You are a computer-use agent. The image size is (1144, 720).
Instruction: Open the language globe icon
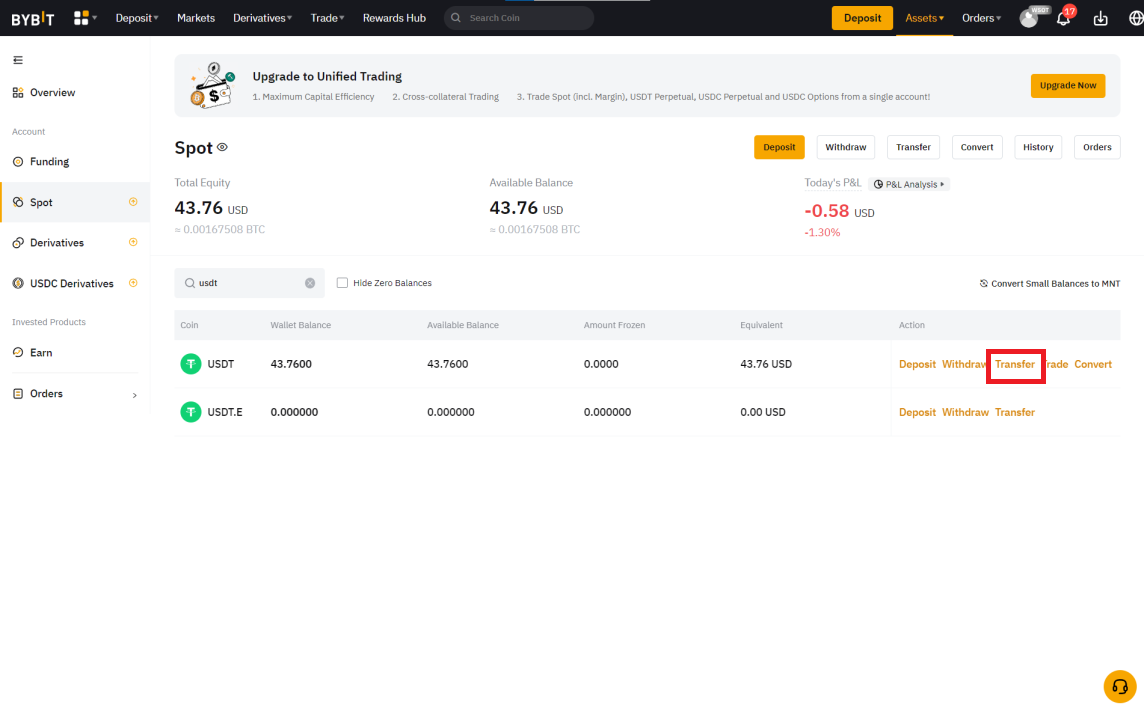click(x=1136, y=18)
